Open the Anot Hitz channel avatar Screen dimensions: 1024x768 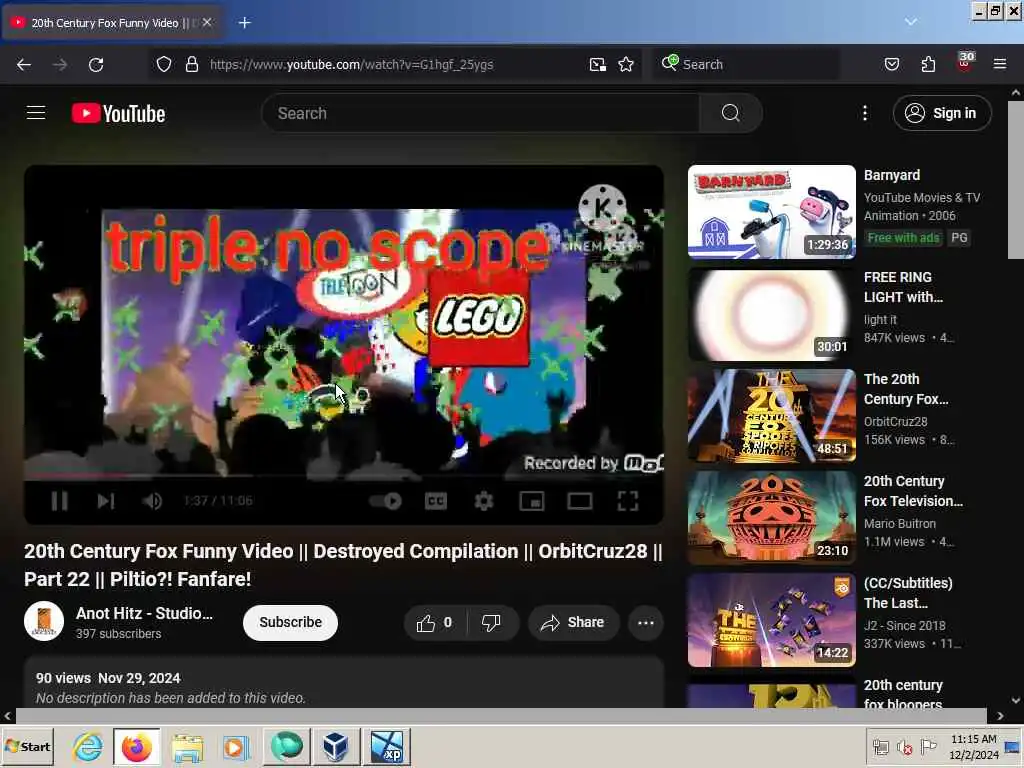(44, 621)
